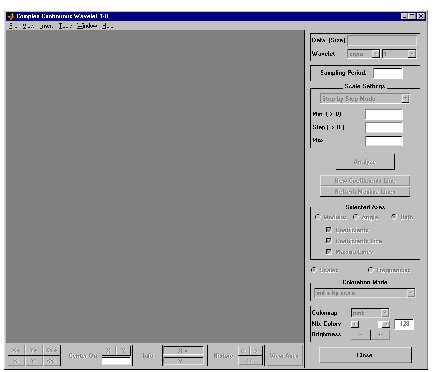Click the Center On Y button
The width and height of the screenshot is (435, 372).
[x=123, y=350]
